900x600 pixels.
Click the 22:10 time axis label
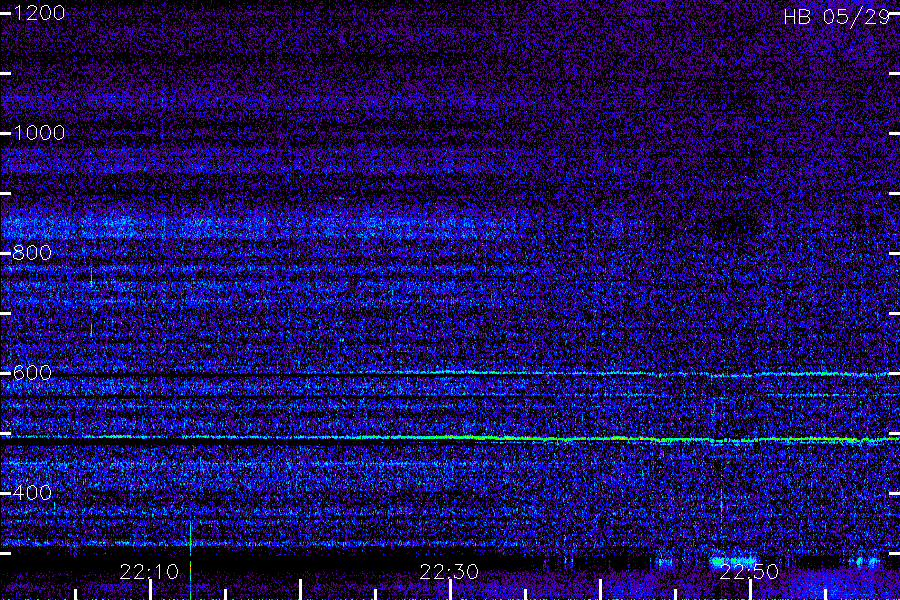(149, 572)
